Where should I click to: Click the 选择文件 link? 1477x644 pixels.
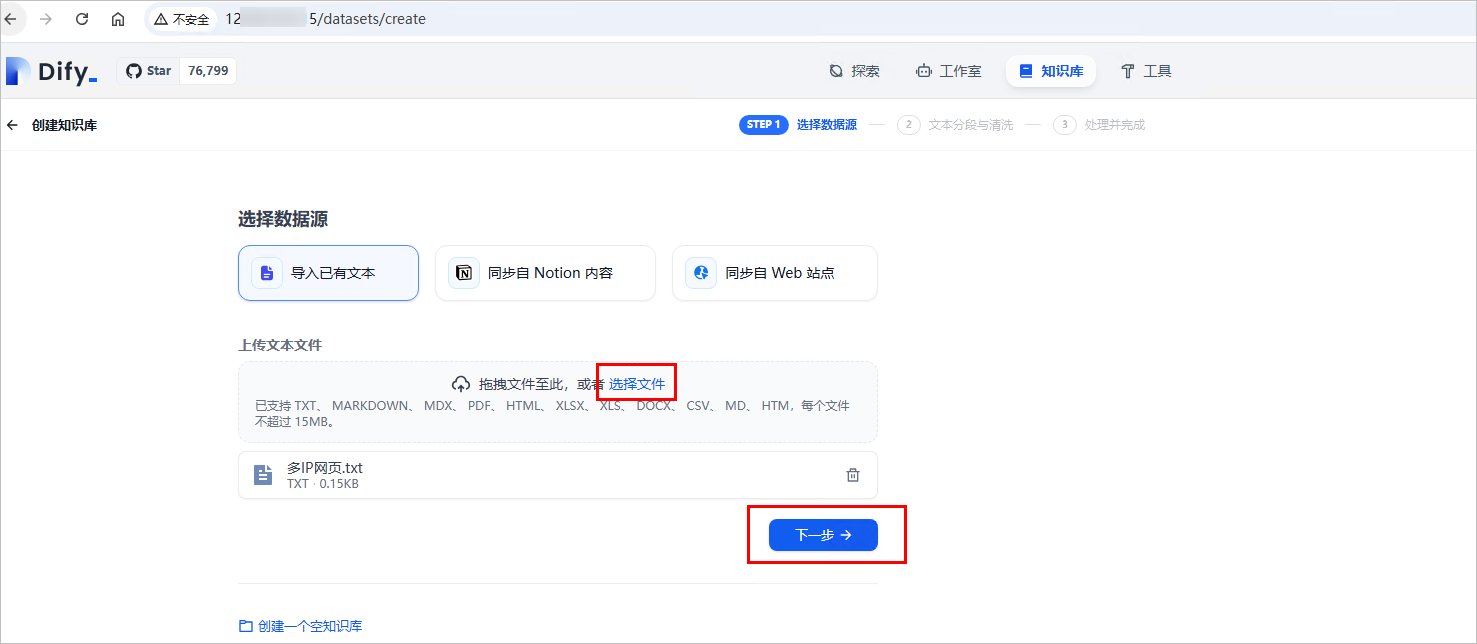[637, 384]
